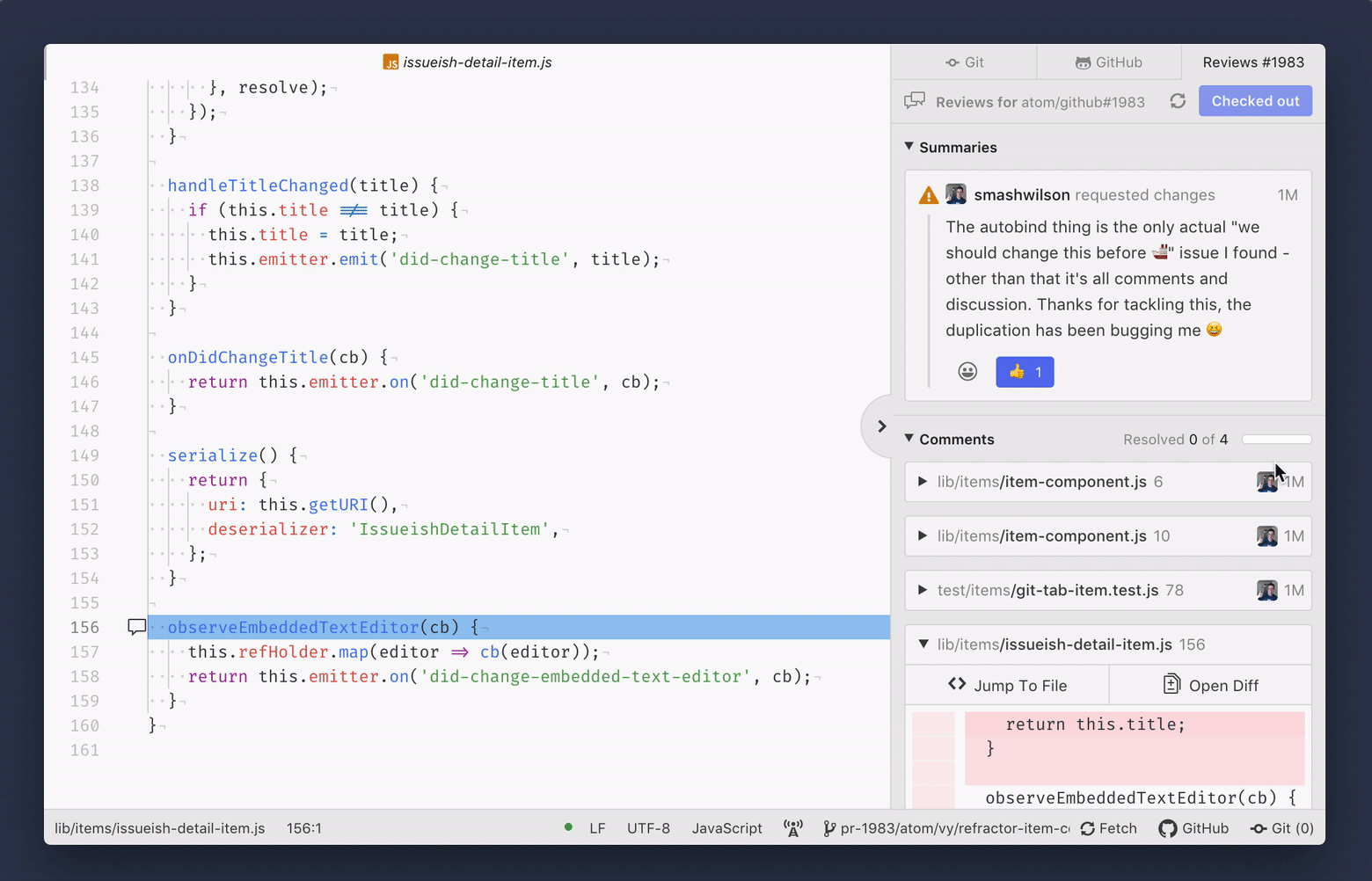This screenshot has height=881, width=1372.
Task: Open the branch pr-1983 selector
Action: point(947,828)
